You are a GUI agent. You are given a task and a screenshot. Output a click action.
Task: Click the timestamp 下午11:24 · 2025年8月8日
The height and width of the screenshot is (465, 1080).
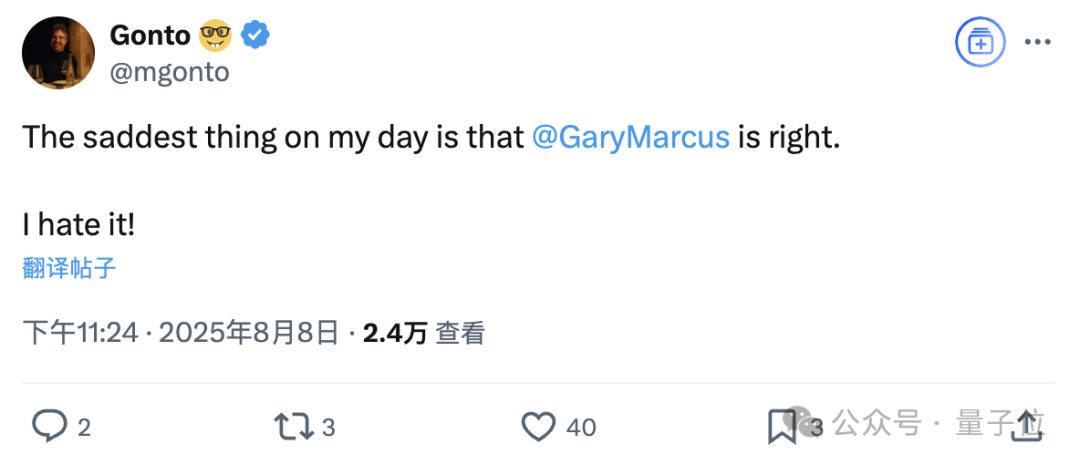(180, 333)
